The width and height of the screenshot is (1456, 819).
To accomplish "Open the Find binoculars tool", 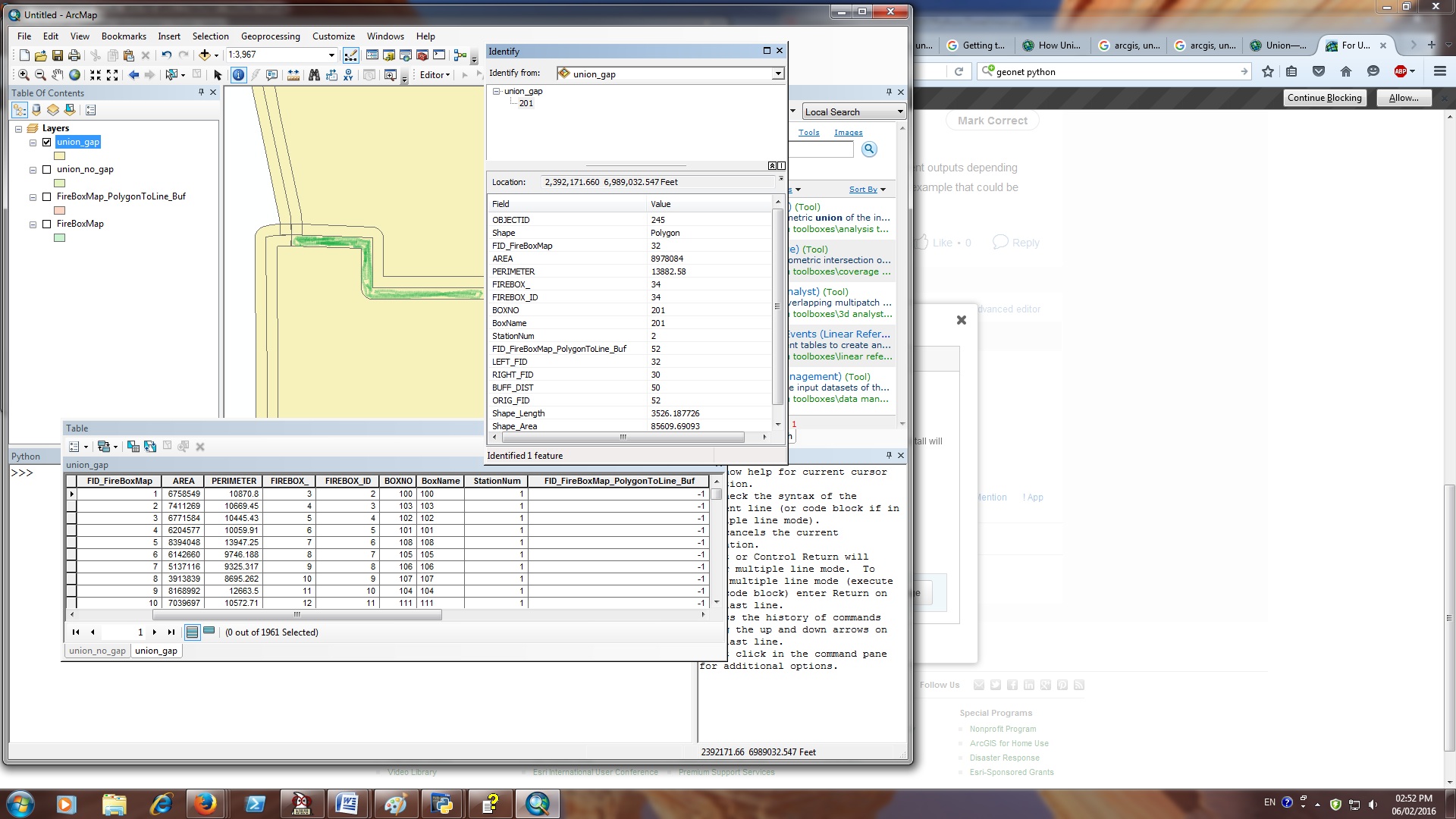I will [314, 75].
